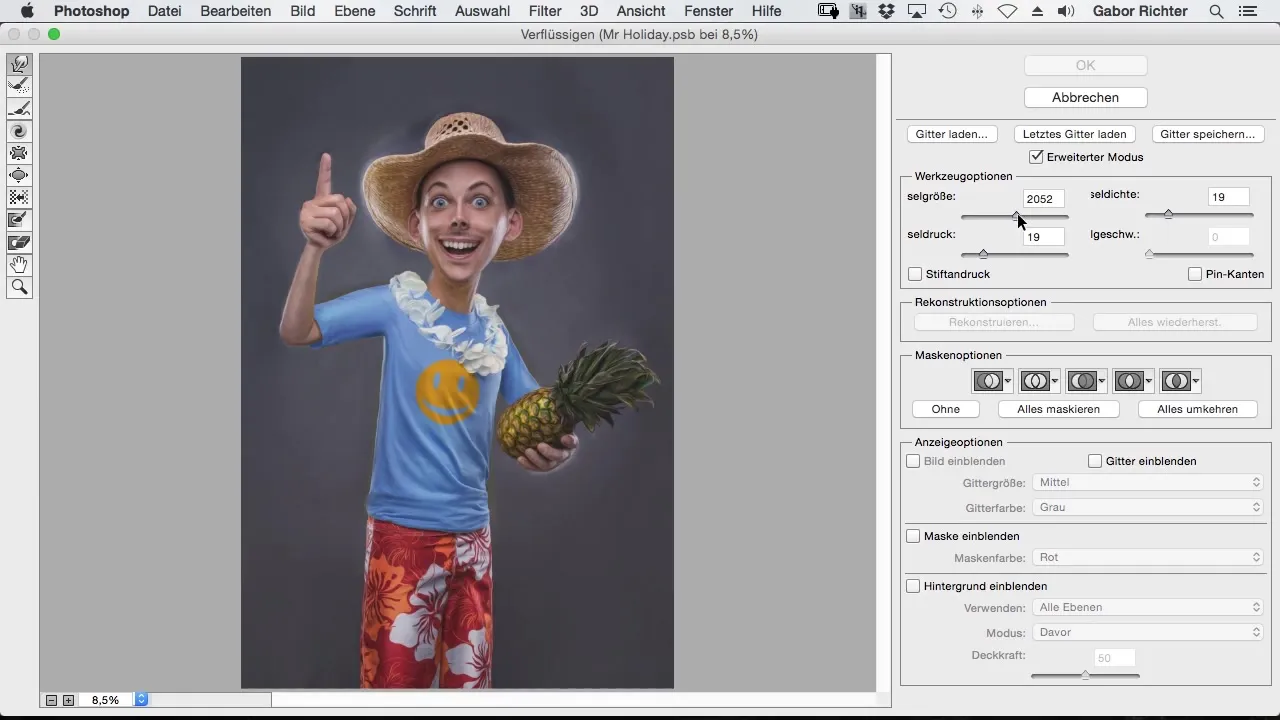The image size is (1280, 720).
Task: Open the fourth mask option (intersect with selection)
Action: (x=1134, y=381)
